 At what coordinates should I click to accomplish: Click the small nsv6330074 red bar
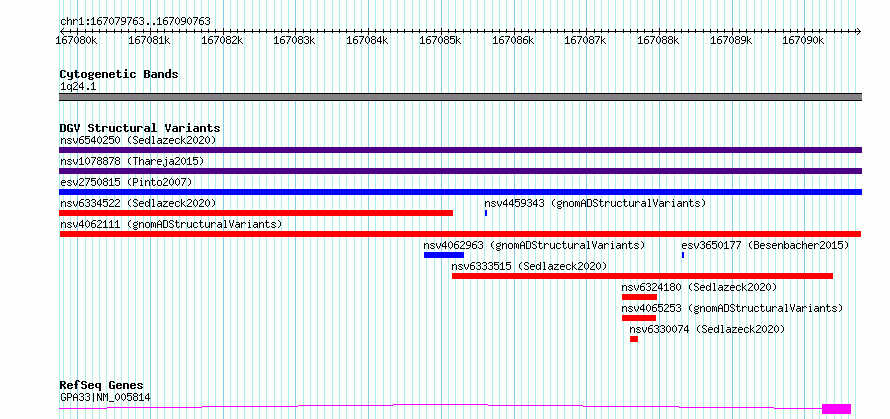(x=634, y=339)
